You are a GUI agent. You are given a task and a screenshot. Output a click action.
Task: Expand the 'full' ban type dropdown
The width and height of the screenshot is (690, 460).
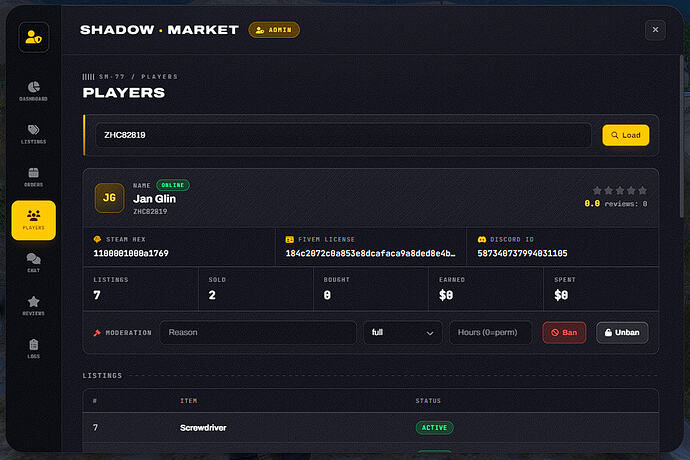point(403,332)
